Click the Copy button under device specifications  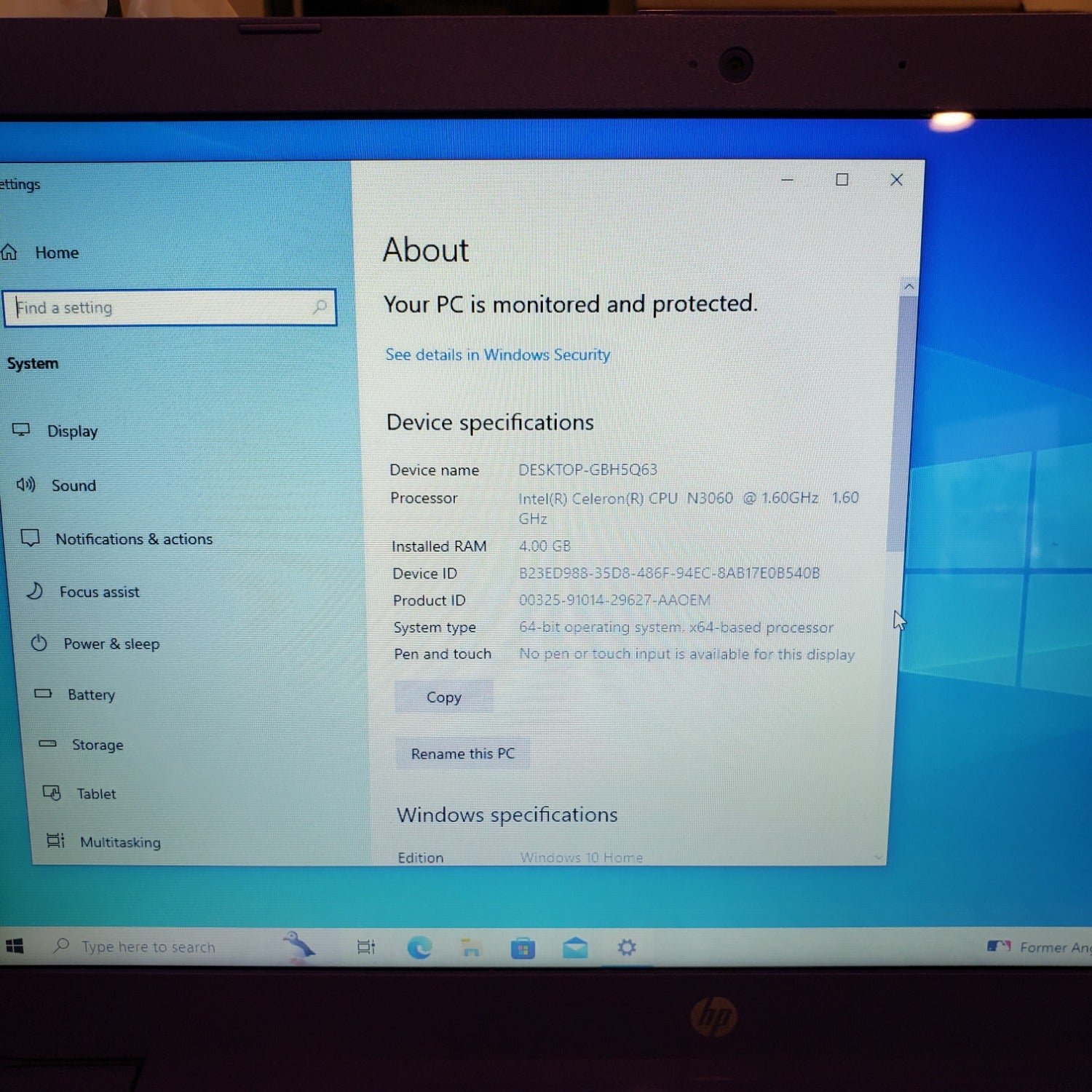pos(444,697)
